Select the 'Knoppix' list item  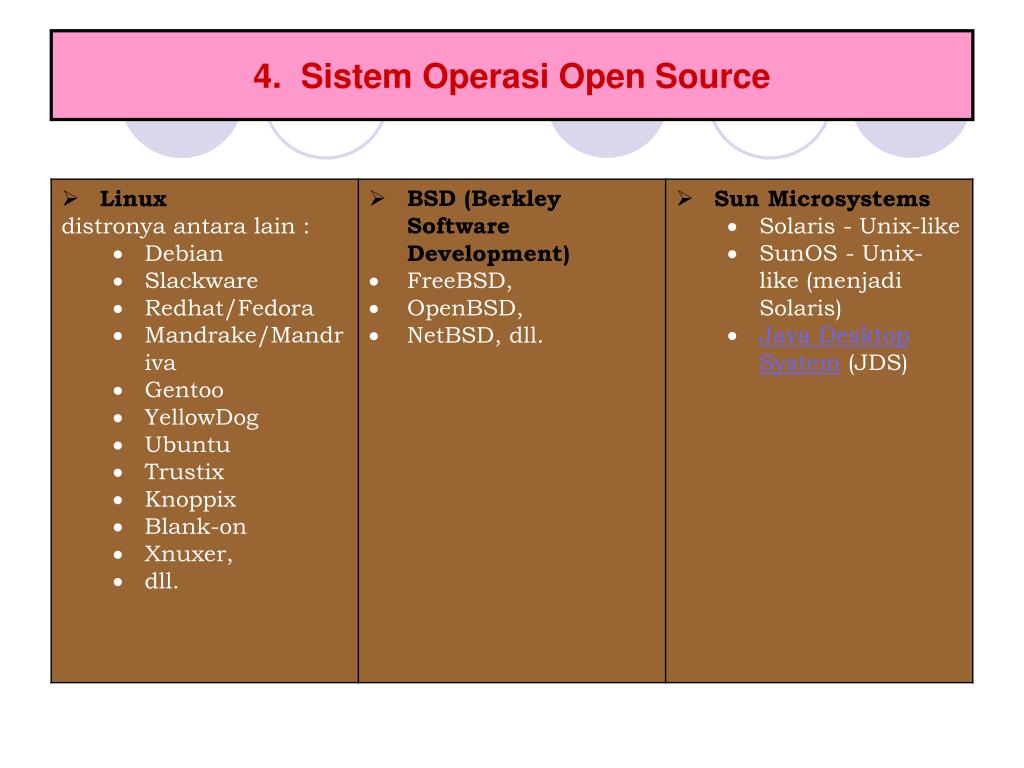tap(190, 500)
